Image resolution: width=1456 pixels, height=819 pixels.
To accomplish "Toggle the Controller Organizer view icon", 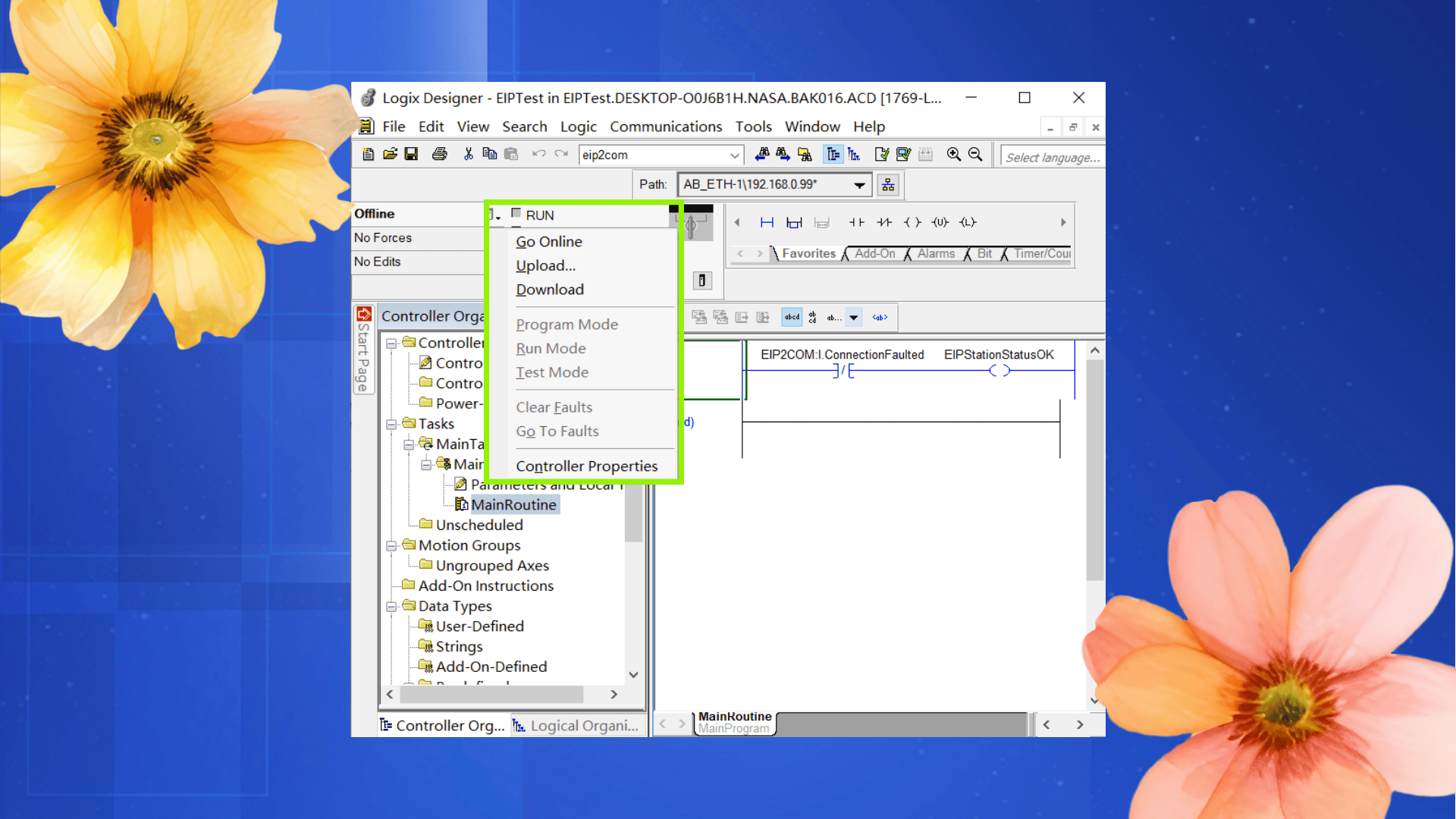I will point(833,155).
